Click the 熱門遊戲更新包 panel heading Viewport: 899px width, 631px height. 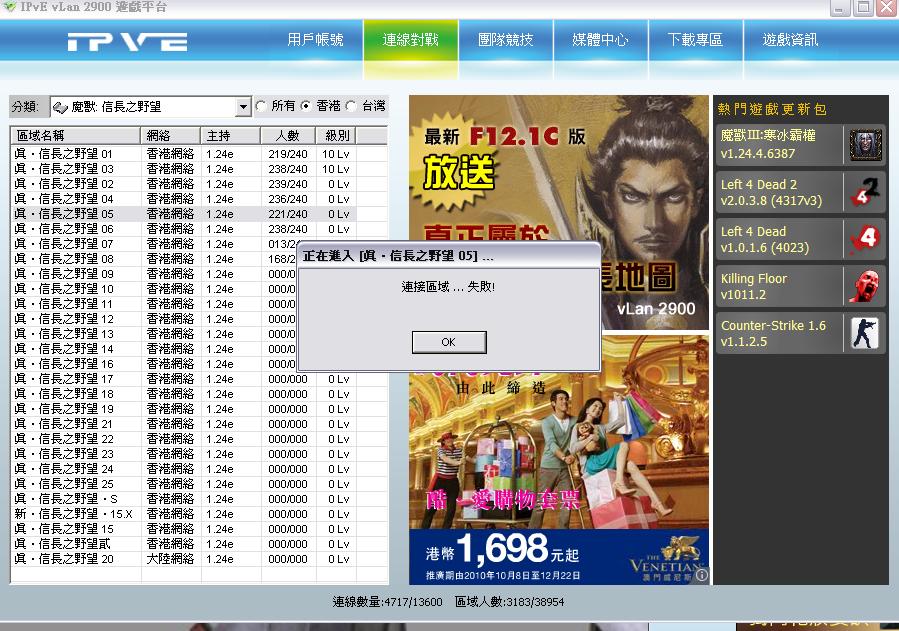pos(772,109)
